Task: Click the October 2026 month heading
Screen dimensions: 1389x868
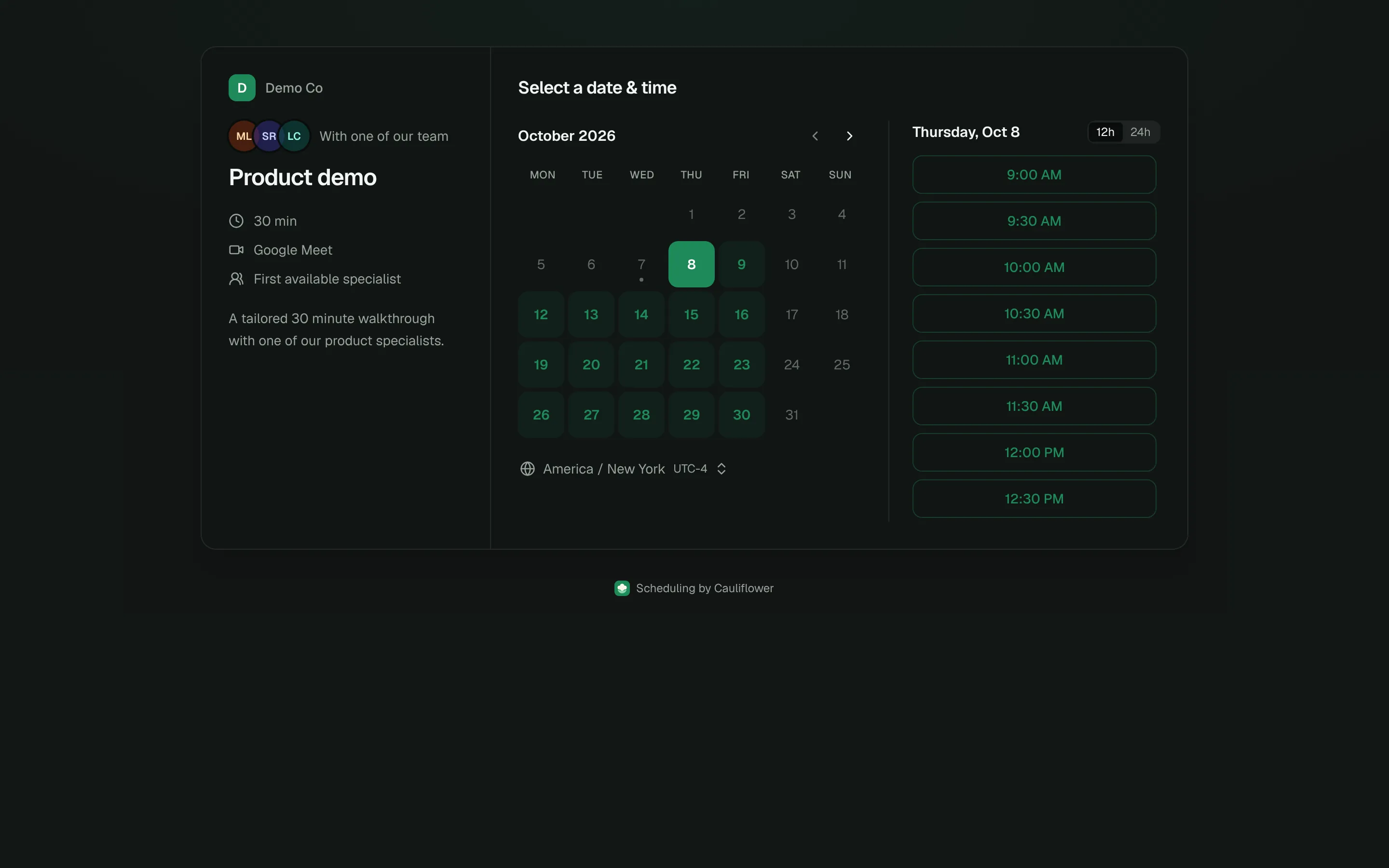Action: coord(567,136)
